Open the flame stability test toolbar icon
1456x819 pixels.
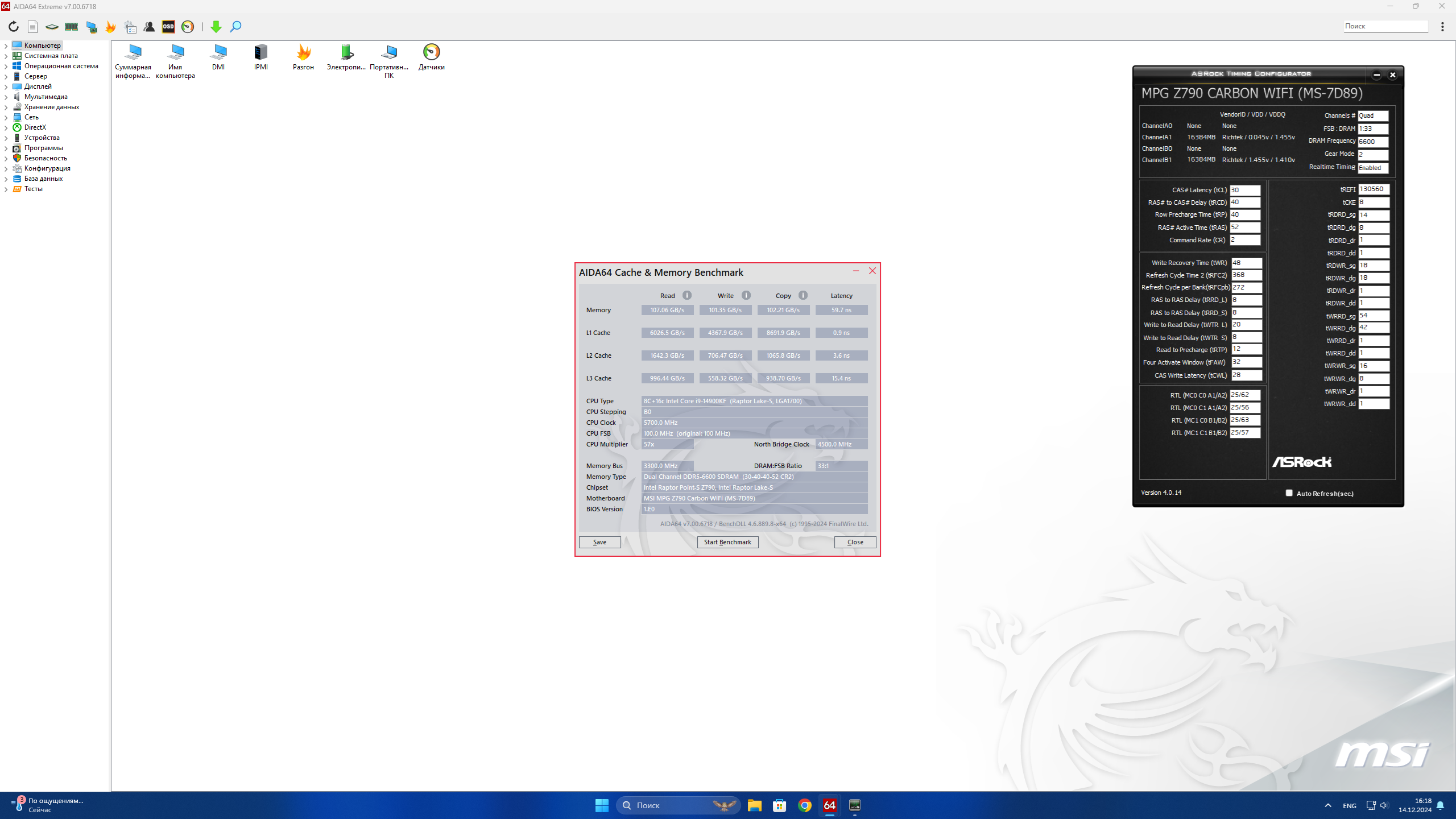tap(110, 27)
